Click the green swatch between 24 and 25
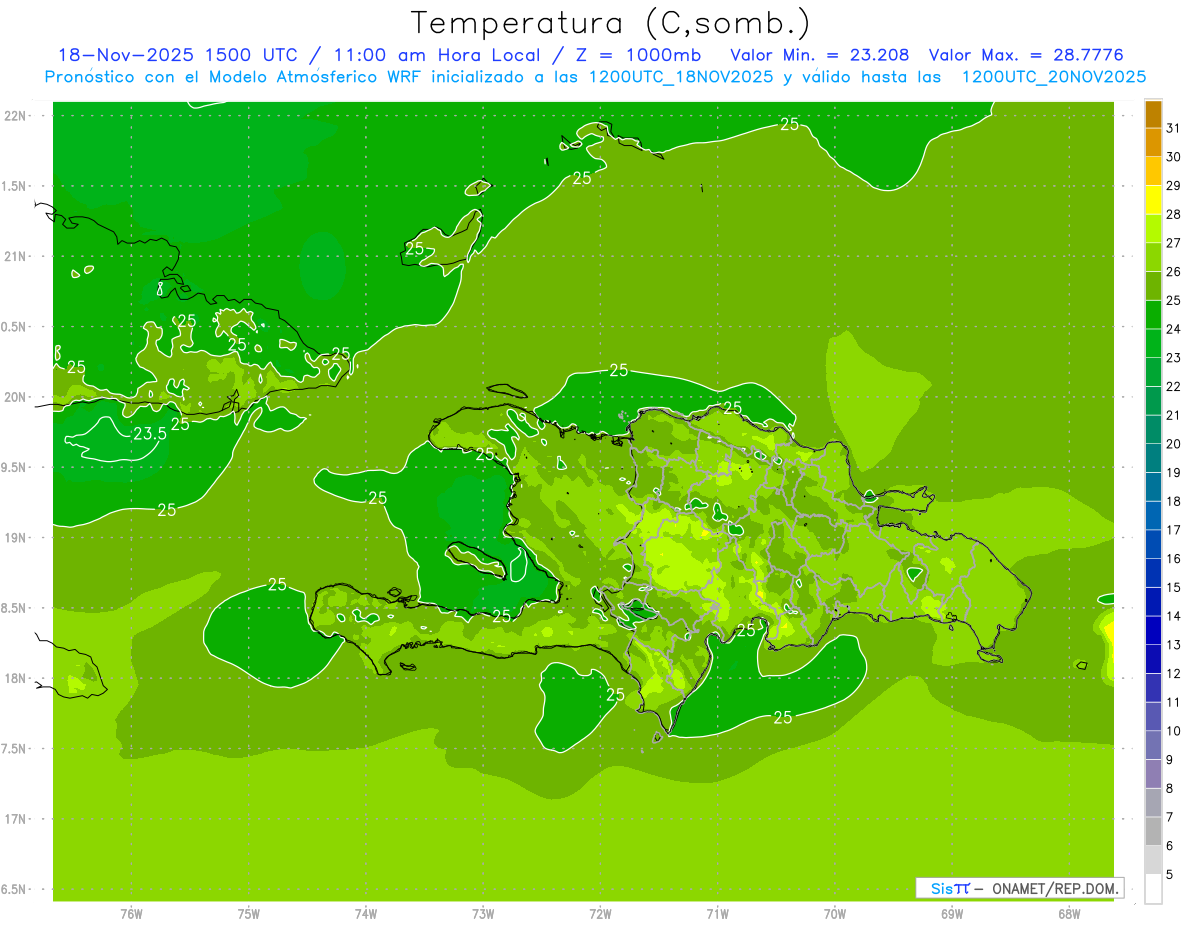This screenshot has height=927, width=1200. [1153, 315]
